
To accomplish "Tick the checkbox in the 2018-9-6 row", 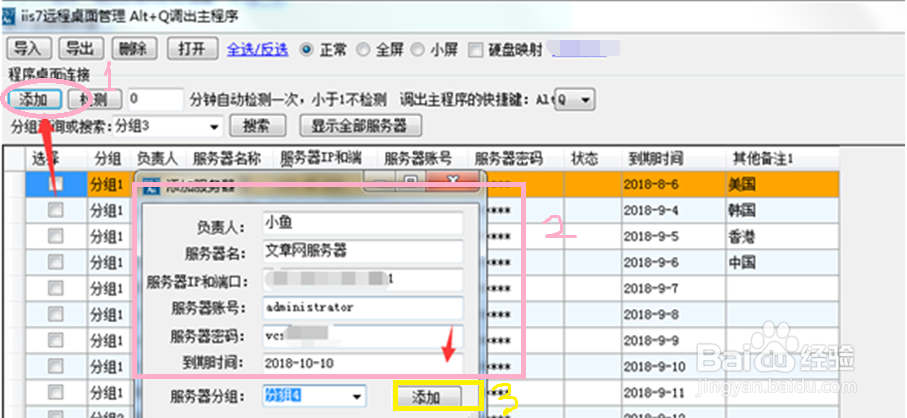I will 56,262.
